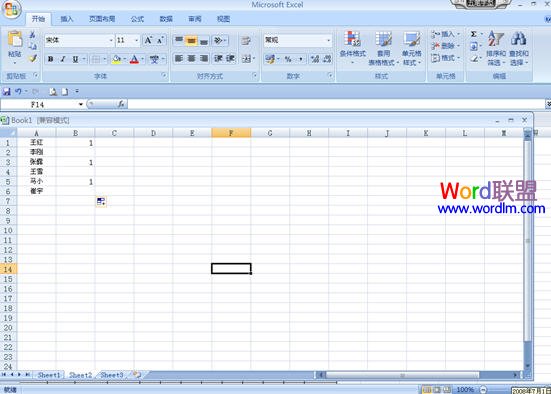Click the phonetic guide 文 icon

[x=154, y=59]
